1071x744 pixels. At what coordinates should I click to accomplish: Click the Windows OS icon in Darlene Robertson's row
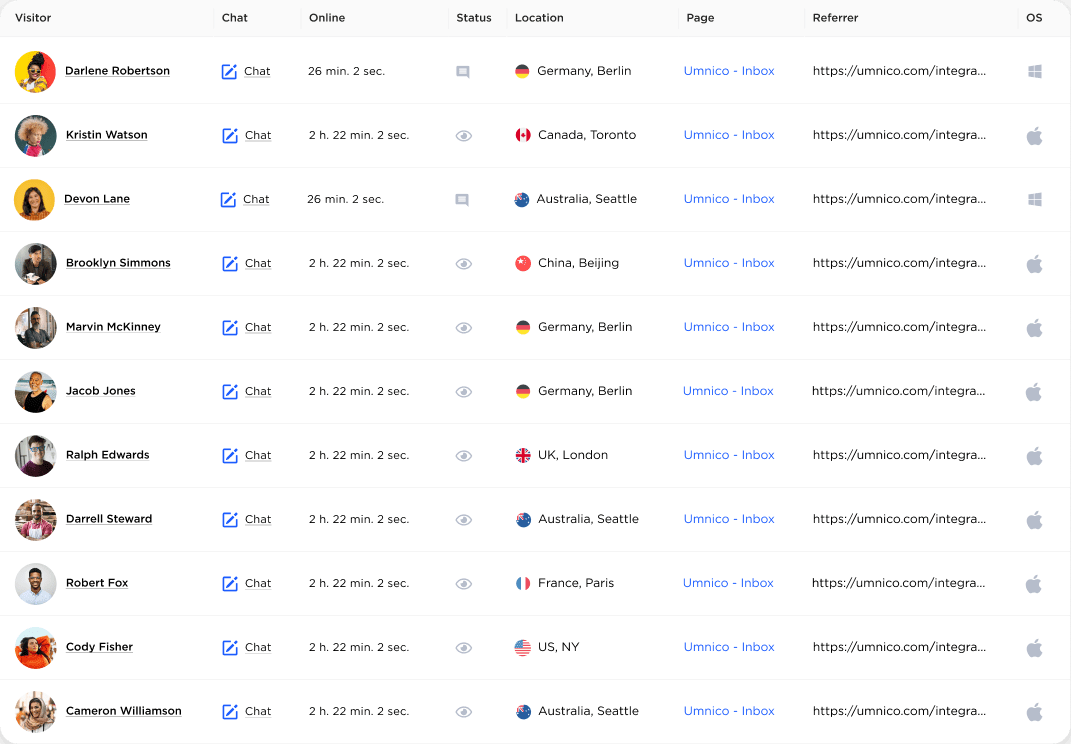tap(1034, 71)
